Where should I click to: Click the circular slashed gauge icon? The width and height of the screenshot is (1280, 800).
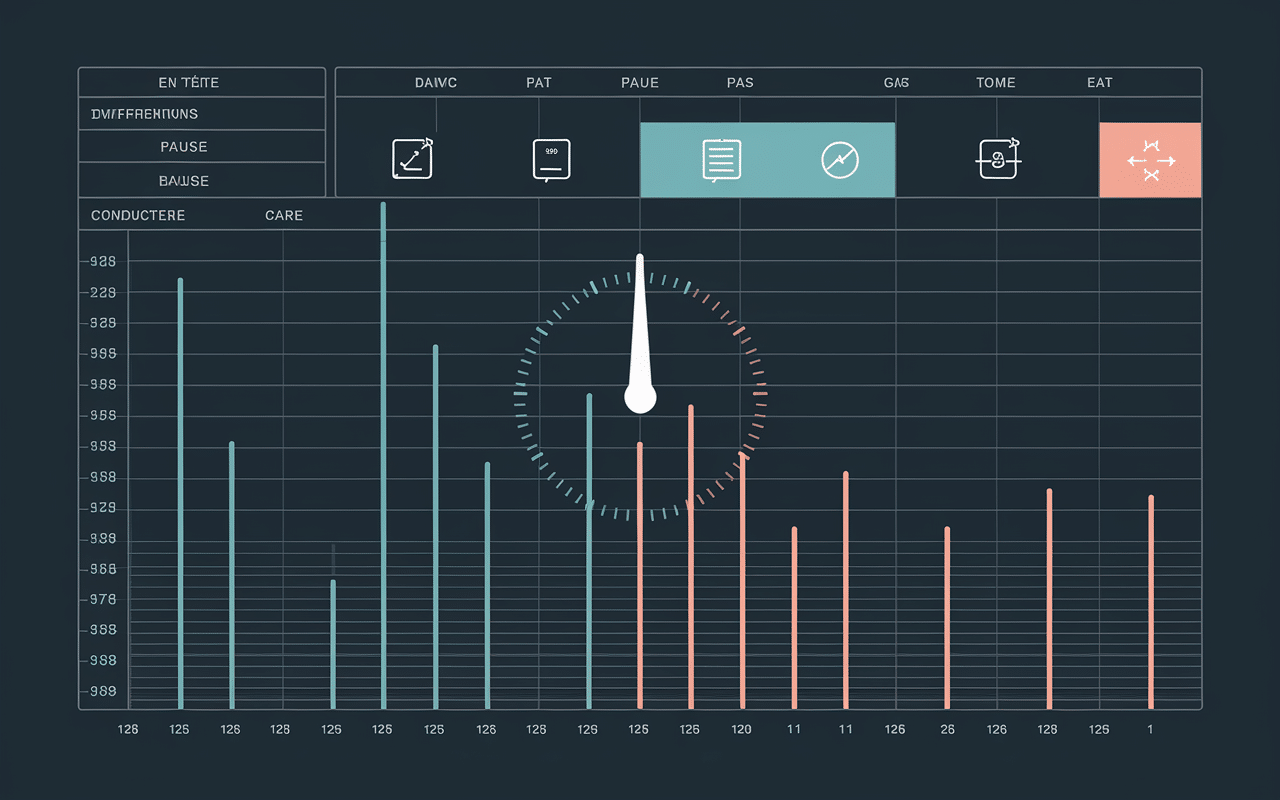point(839,160)
